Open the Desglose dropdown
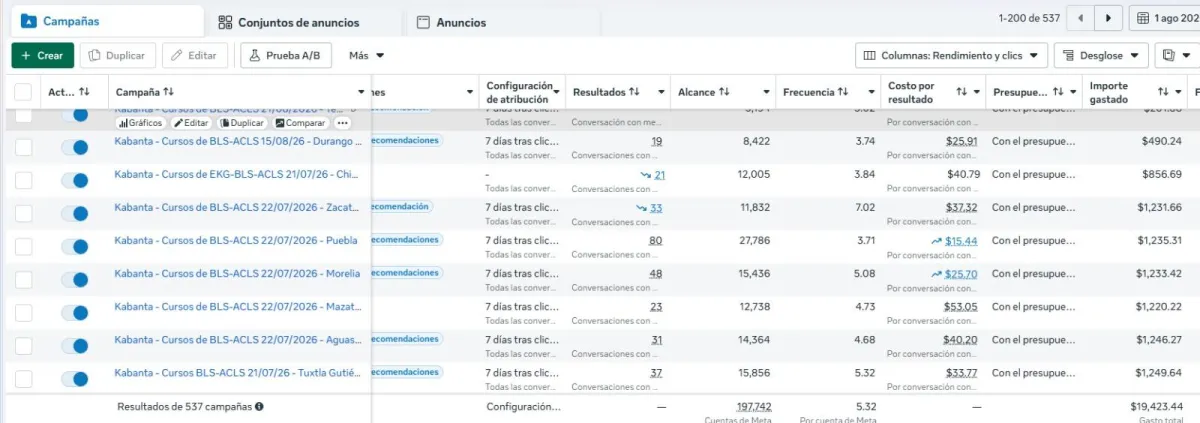1200x423 pixels. click(1100, 55)
